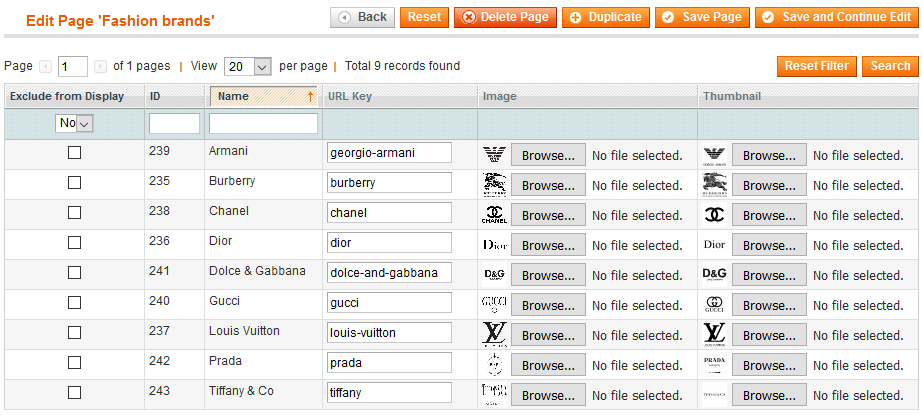The width and height of the screenshot is (923, 415).
Task: Tick the Exclude checkbox for Louis Vuitton
Action: (74, 333)
